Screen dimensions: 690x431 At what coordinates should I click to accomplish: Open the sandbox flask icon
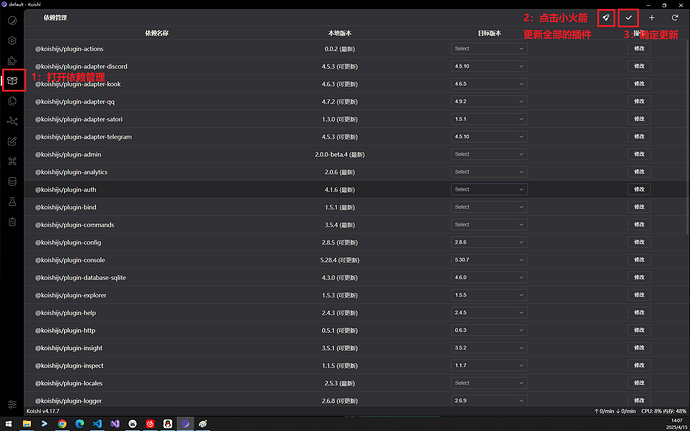tap(12, 202)
